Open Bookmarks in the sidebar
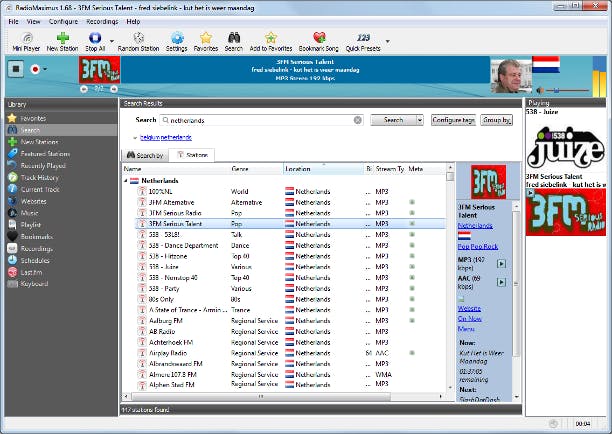612x434 pixels. click(37, 237)
